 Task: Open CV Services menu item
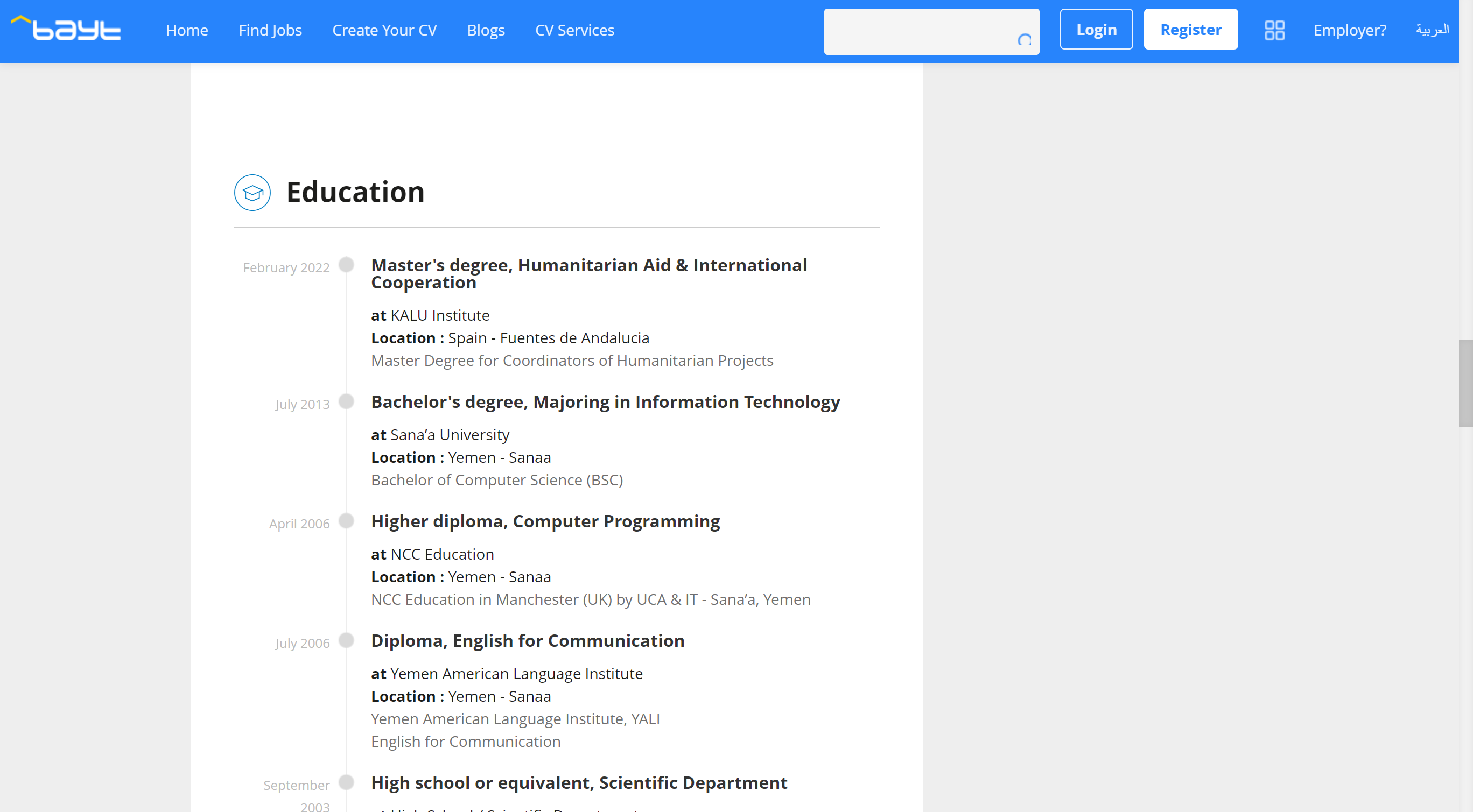(x=574, y=30)
